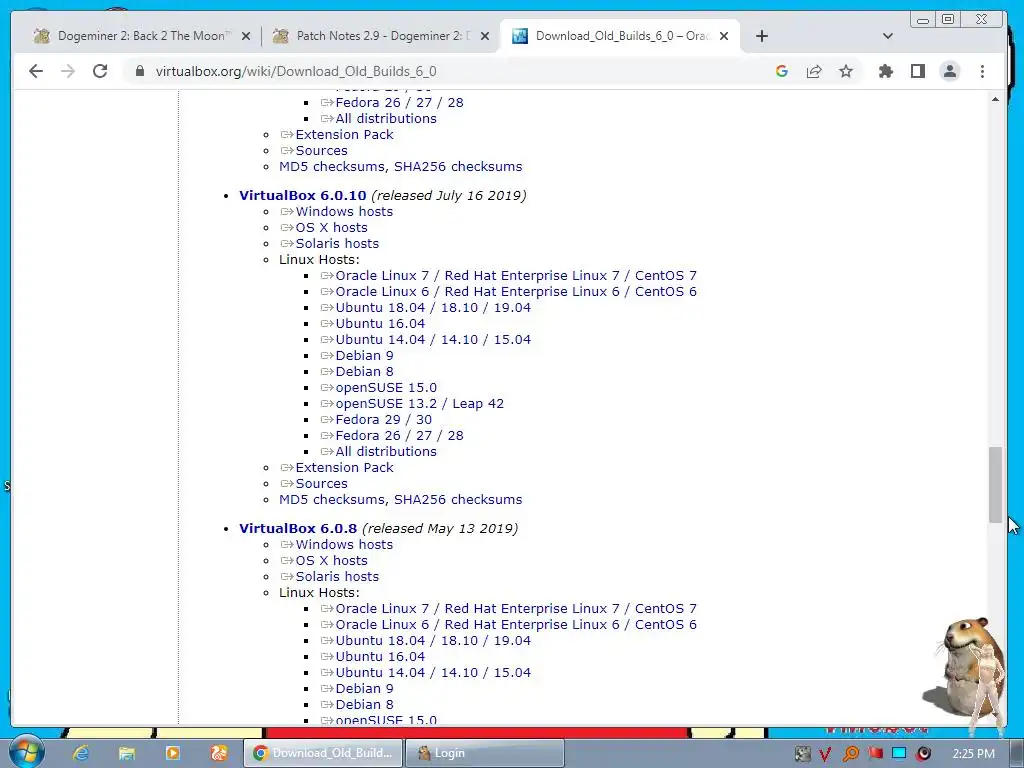1024x768 pixels.
Task: Launch Internet Explorer from taskbar
Action: (80, 753)
